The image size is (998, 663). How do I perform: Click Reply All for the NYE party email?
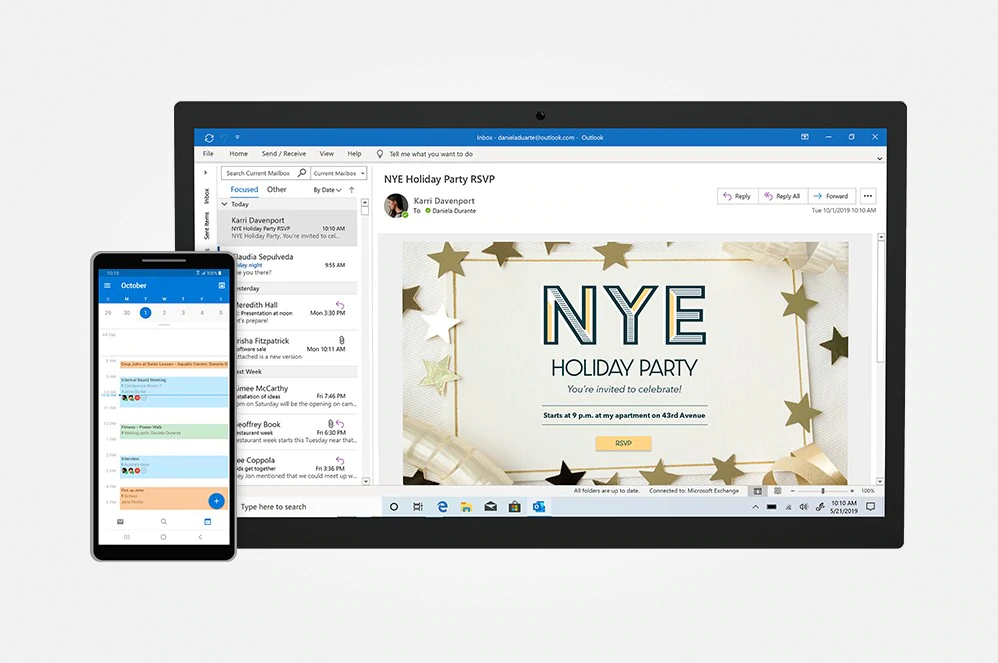(x=783, y=196)
